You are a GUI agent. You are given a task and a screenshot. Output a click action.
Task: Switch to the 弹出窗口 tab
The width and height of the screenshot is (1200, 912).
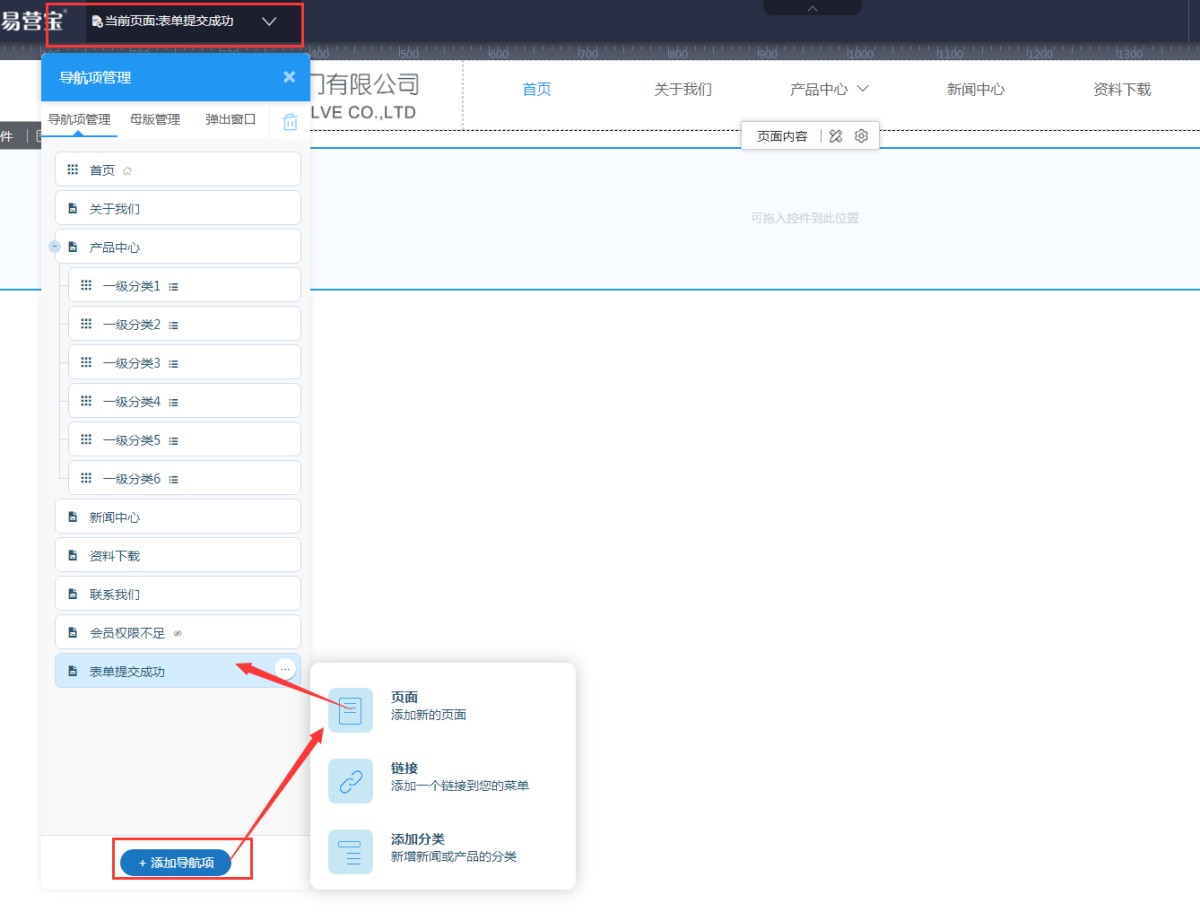click(x=231, y=119)
